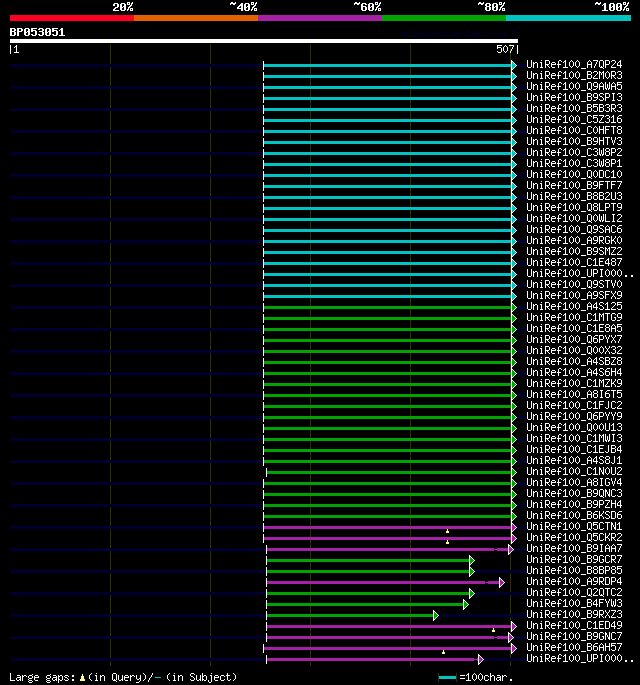The image size is (640, 685).
Task: Click the cyan alignment bar for B8B2U3
Action: 387,197
